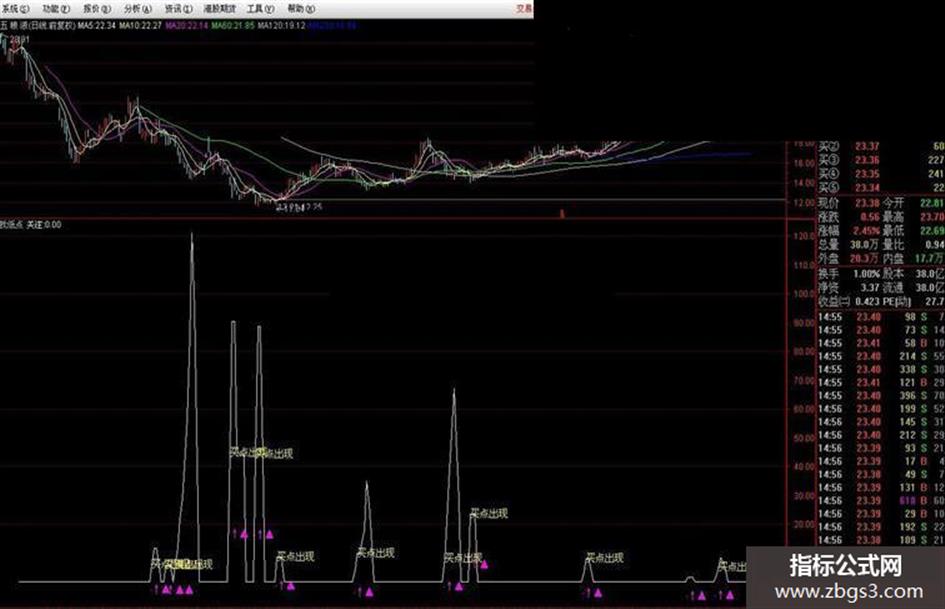Screen dimensions: 945x609
Task: Click the MA120:19.12 indicator label
Action: 281,25
